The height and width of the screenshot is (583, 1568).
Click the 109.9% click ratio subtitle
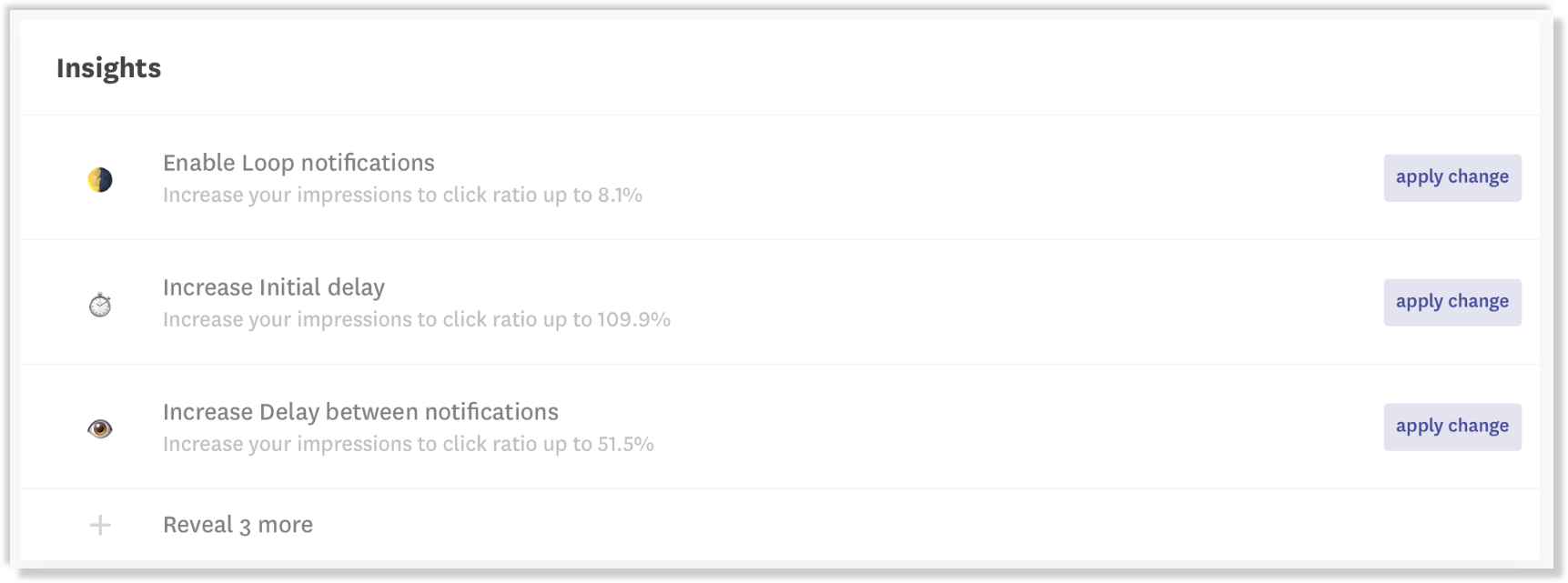417,319
